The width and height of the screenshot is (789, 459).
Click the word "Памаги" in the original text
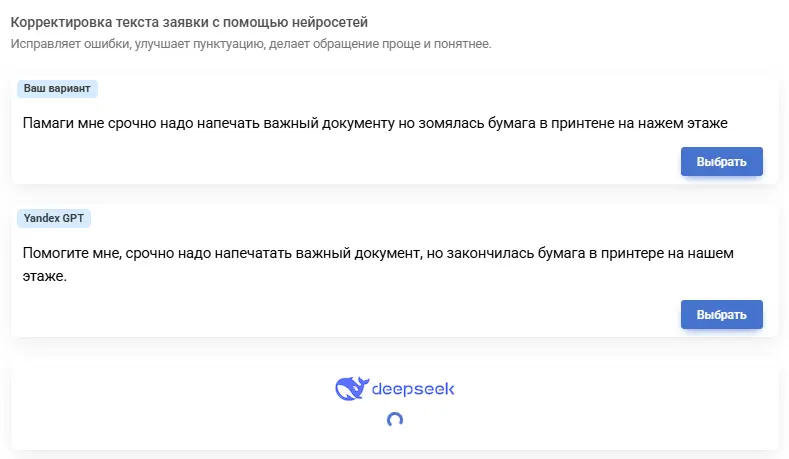pyautogui.click(x=49, y=123)
